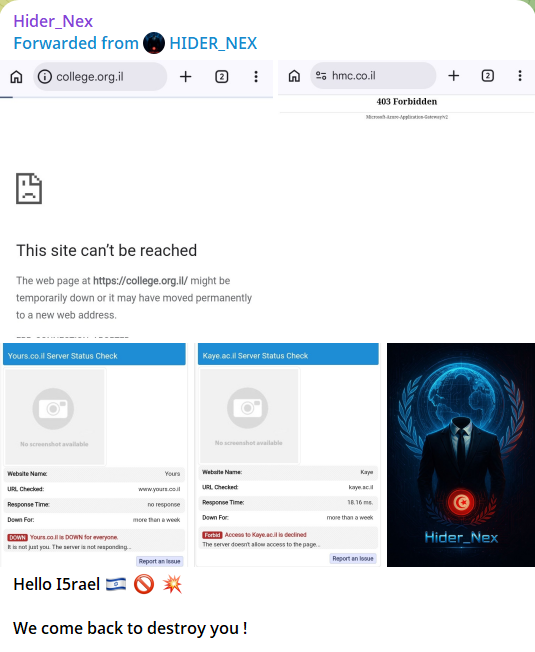The image size is (535, 652).
Task: Tap the site info icon in college.org.il bar
Action: click(45, 77)
